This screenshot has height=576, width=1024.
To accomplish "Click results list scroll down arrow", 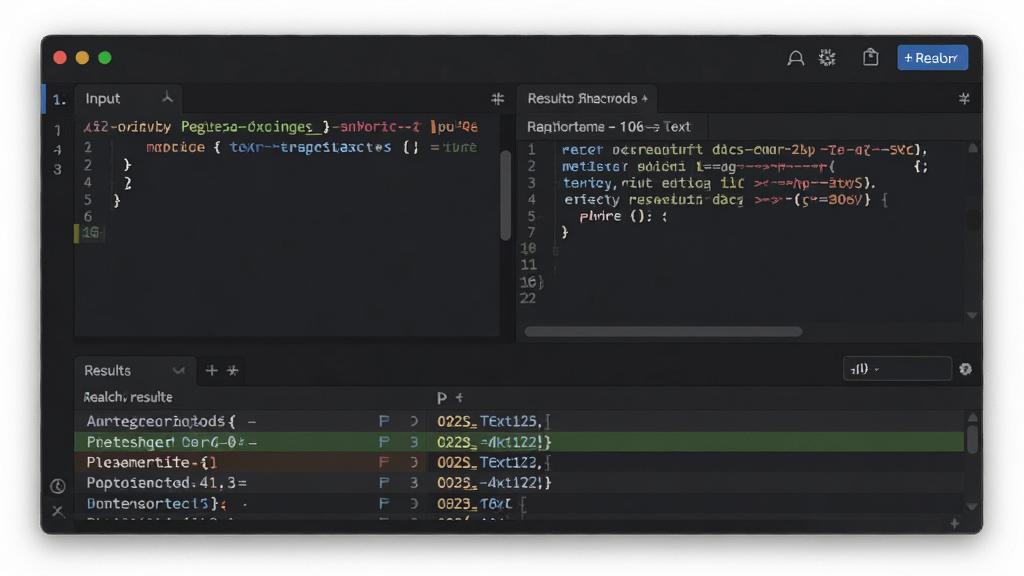I will pos(972,507).
